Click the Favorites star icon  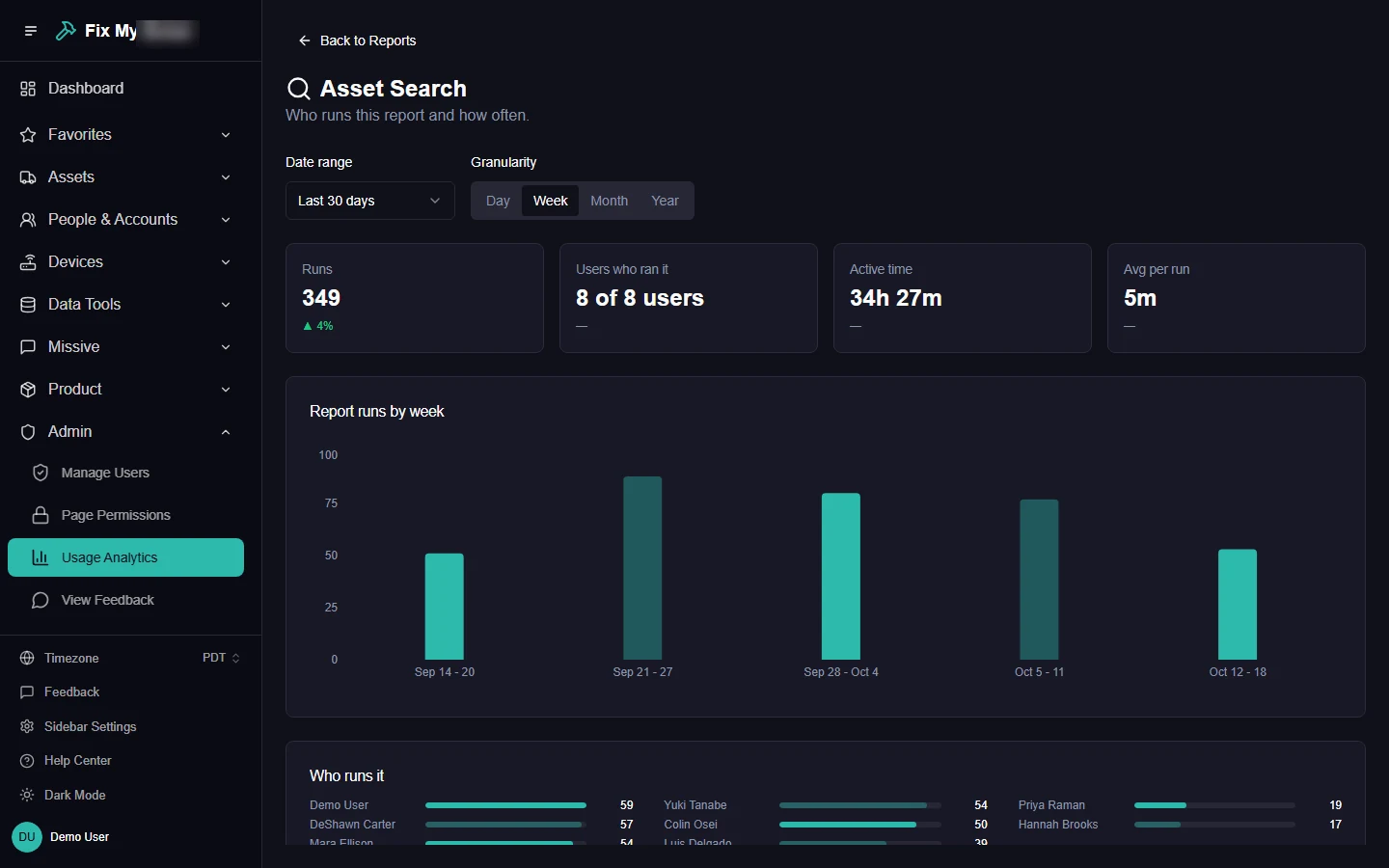click(28, 135)
